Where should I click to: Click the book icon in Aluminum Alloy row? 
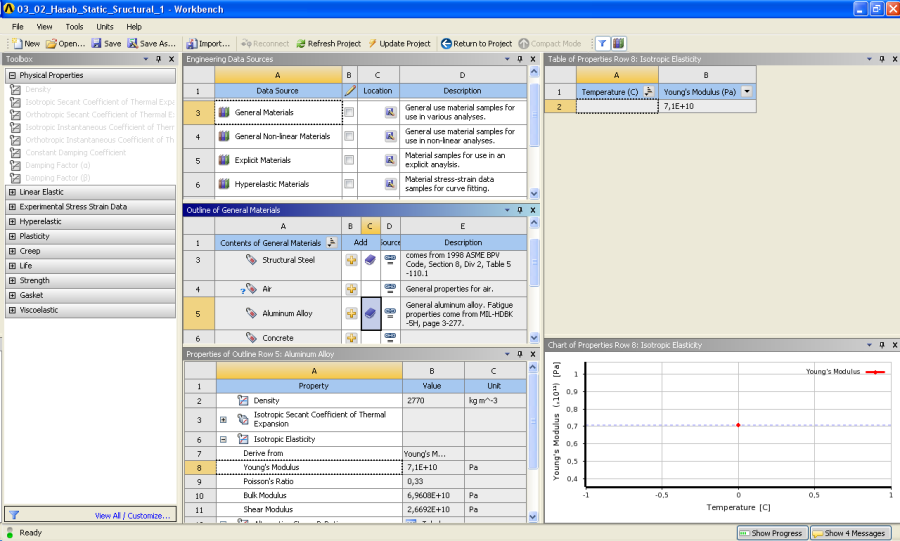370,313
